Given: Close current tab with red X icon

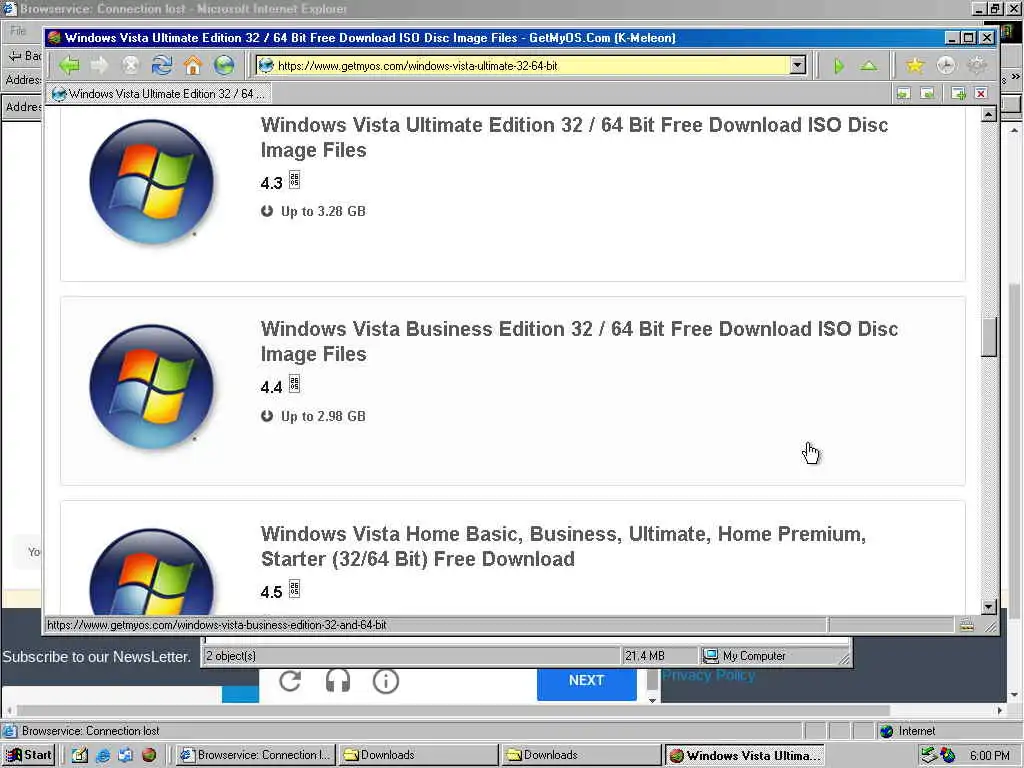Looking at the screenshot, I should (981, 94).
